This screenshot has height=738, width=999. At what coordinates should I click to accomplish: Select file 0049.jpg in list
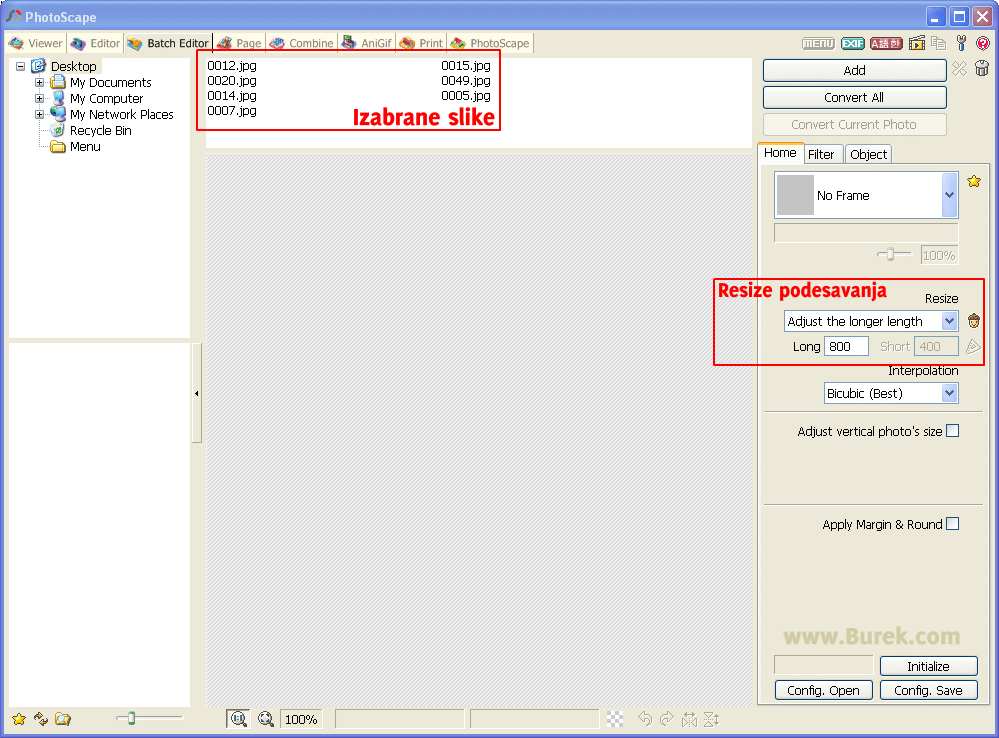(x=466, y=80)
